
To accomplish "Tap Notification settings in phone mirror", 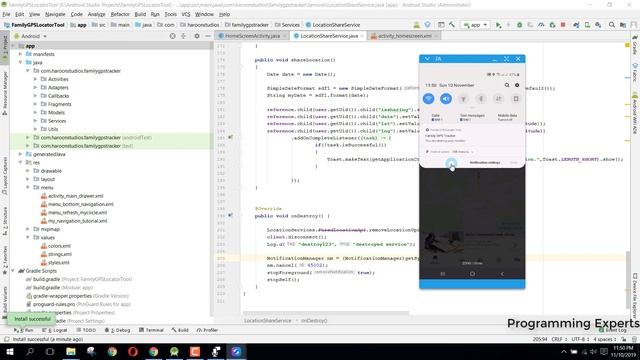I will pos(485,162).
